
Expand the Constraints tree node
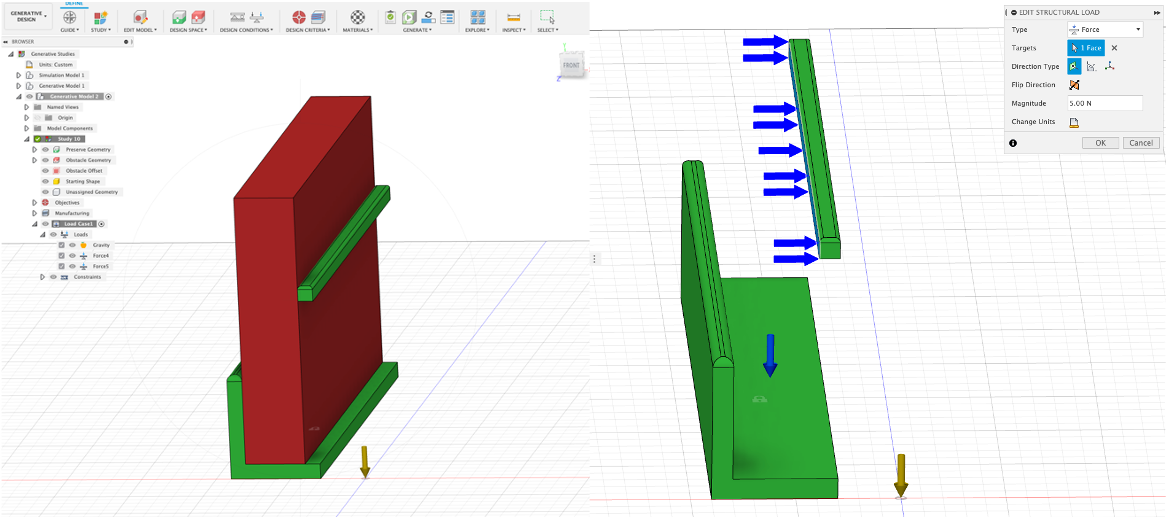(42, 276)
